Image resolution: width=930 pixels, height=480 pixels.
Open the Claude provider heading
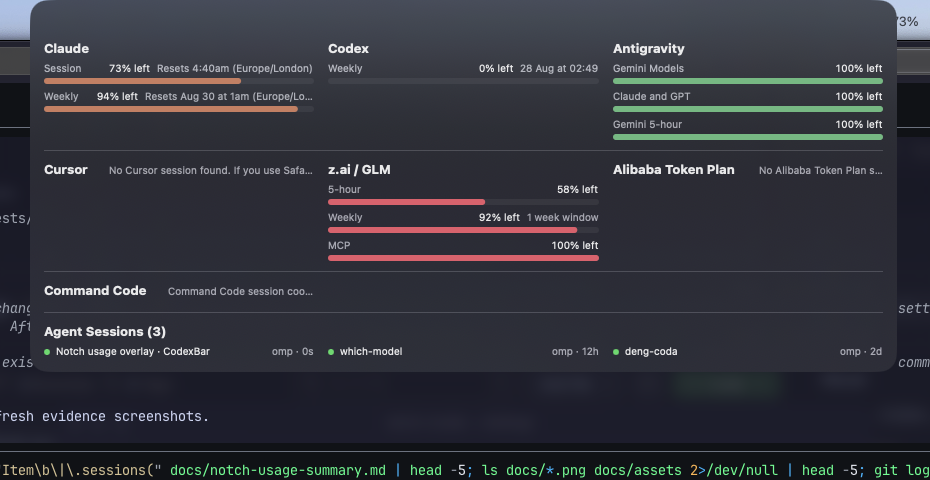click(x=66, y=49)
